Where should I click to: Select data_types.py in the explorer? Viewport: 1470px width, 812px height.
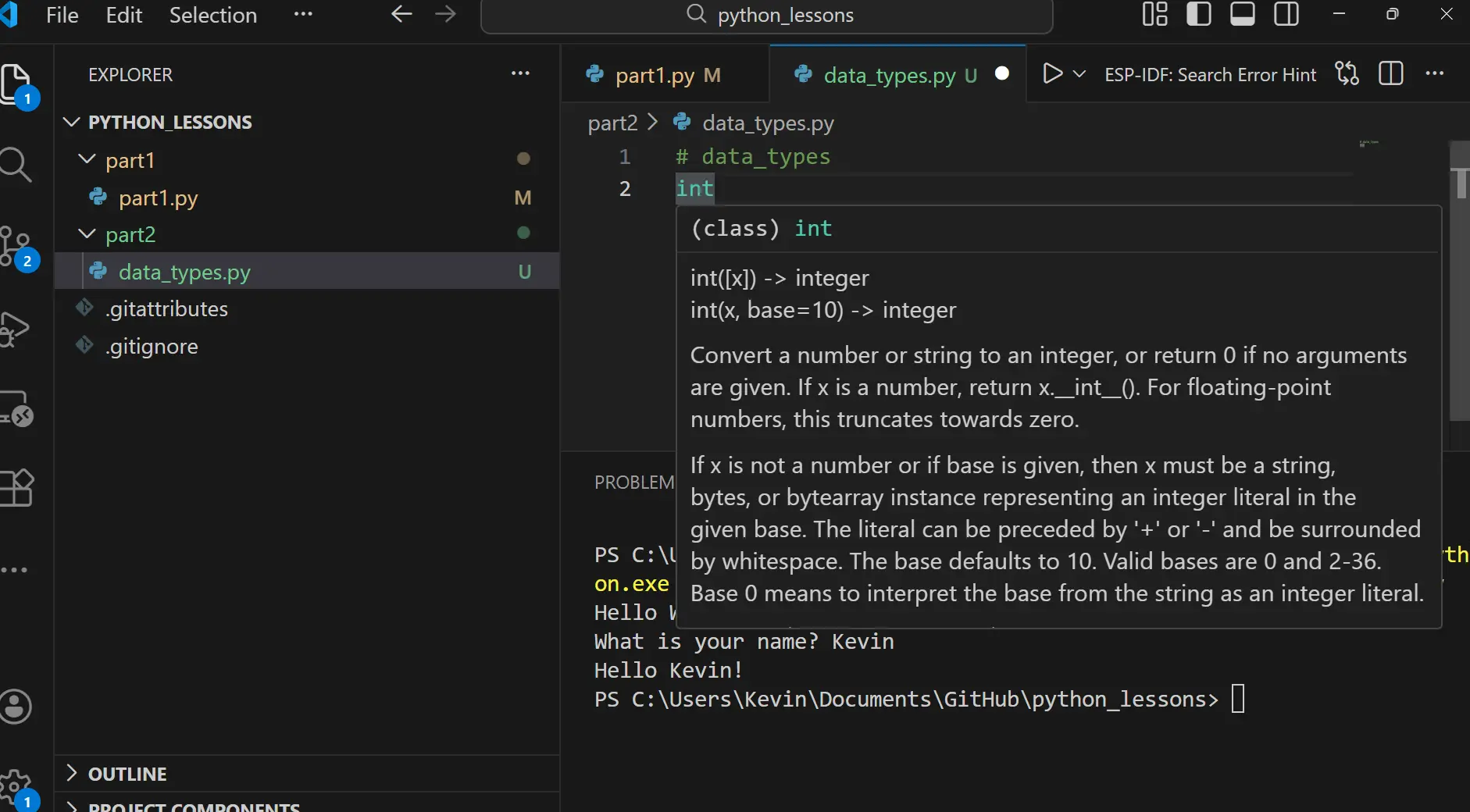307,272
